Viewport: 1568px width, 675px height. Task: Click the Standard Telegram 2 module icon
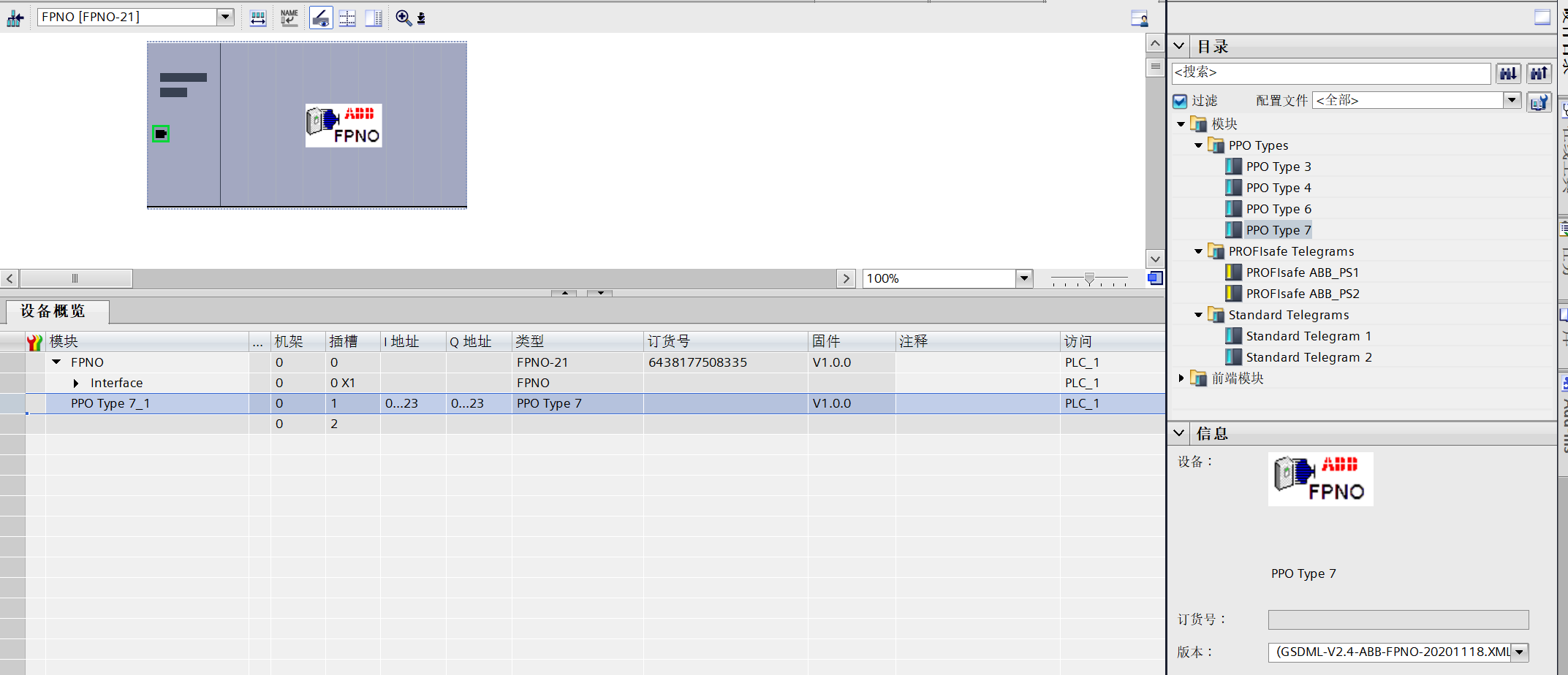(x=1233, y=357)
